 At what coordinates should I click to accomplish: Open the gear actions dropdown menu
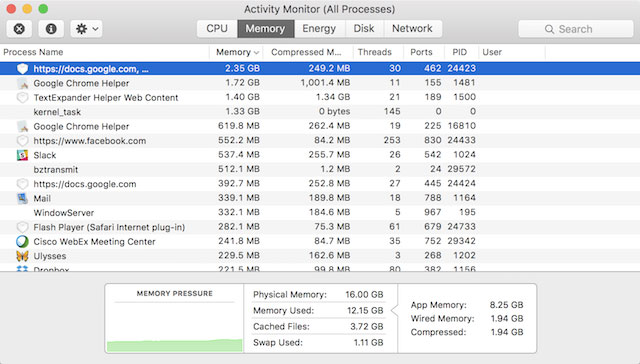click(86, 29)
